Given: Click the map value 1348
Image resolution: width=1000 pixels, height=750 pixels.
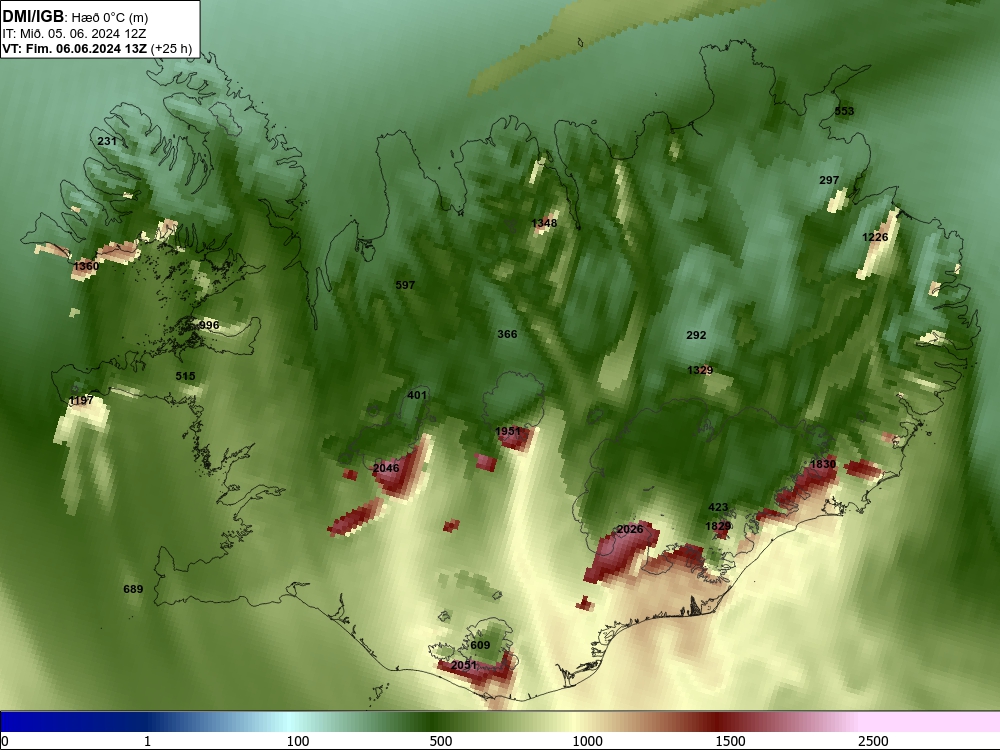Looking at the screenshot, I should pyautogui.click(x=544, y=223).
